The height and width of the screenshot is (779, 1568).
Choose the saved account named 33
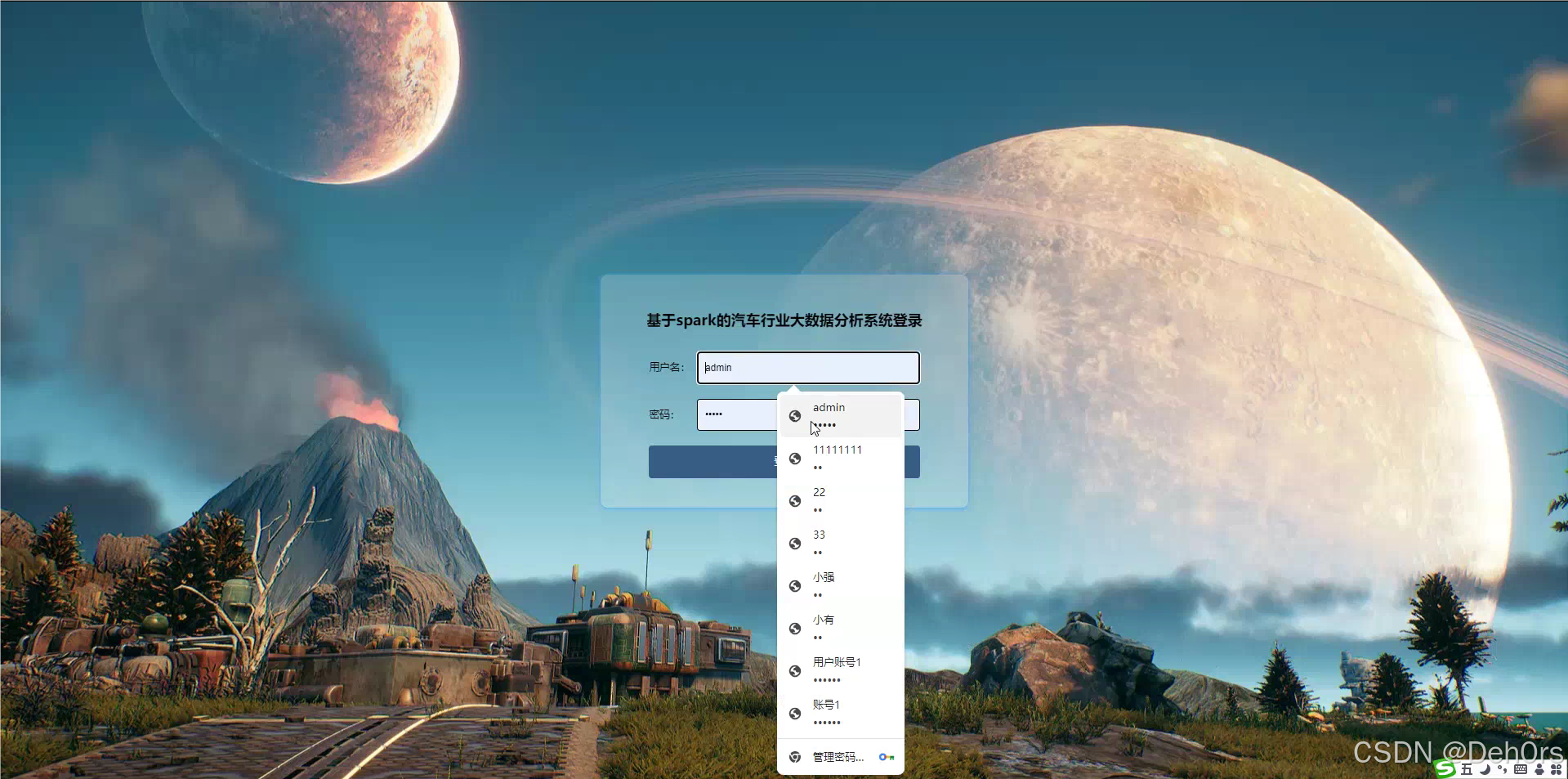pos(841,544)
